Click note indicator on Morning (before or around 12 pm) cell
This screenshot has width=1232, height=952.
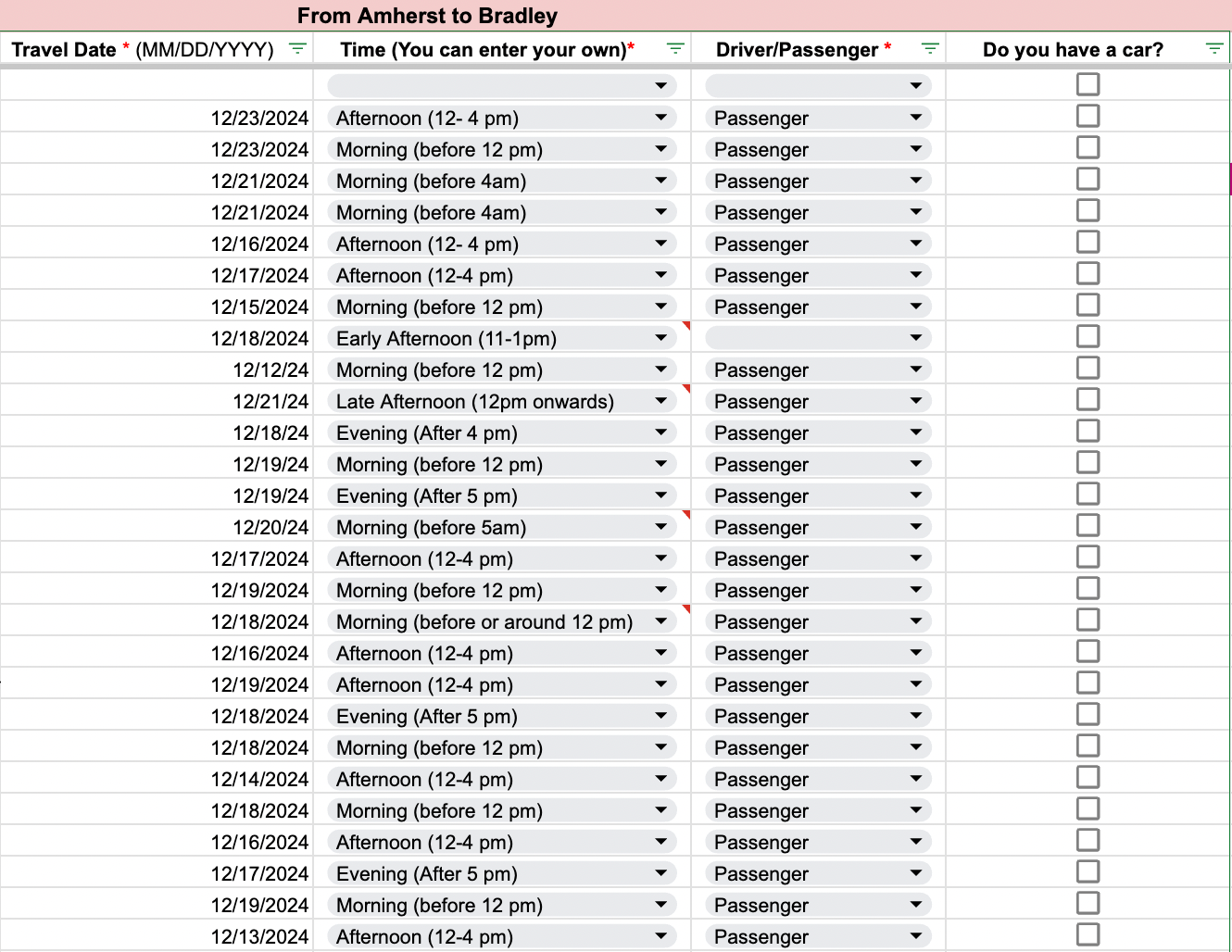click(686, 608)
